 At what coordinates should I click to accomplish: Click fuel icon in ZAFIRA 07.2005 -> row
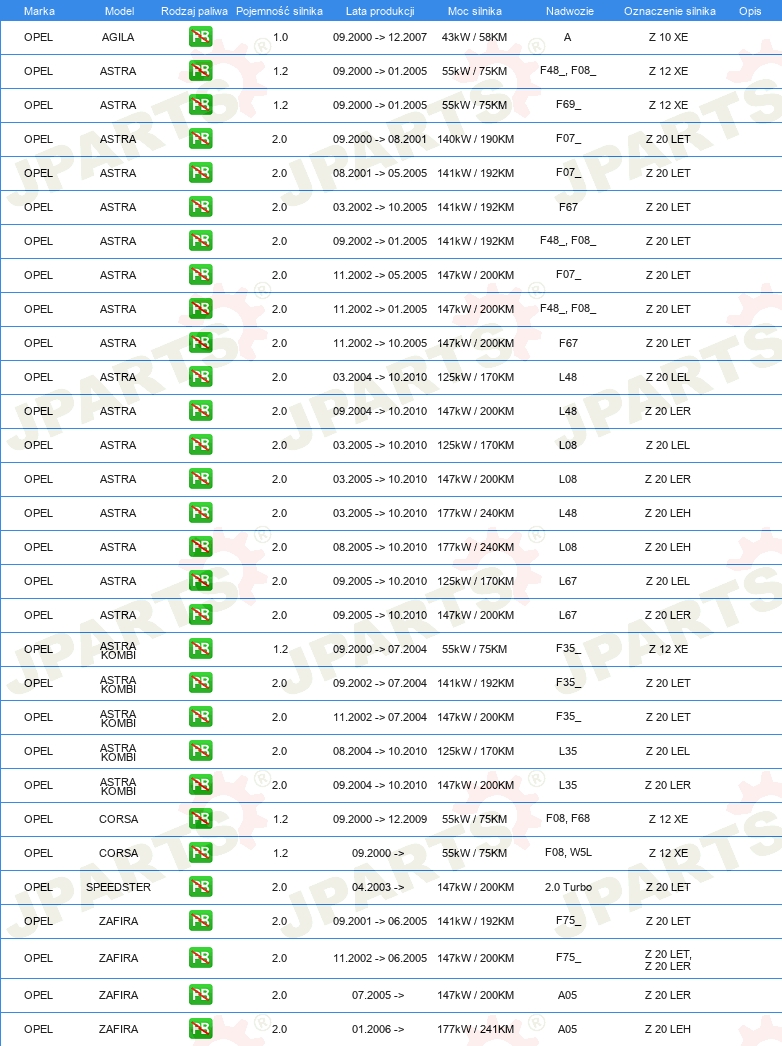coord(200,995)
